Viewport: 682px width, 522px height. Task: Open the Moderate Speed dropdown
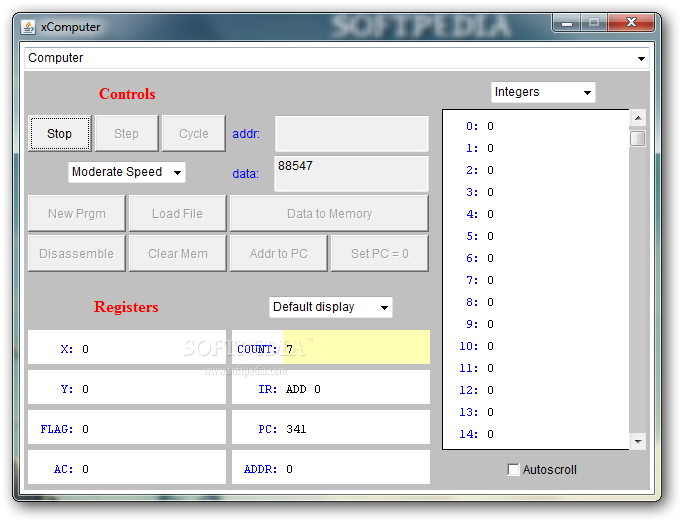(x=127, y=172)
